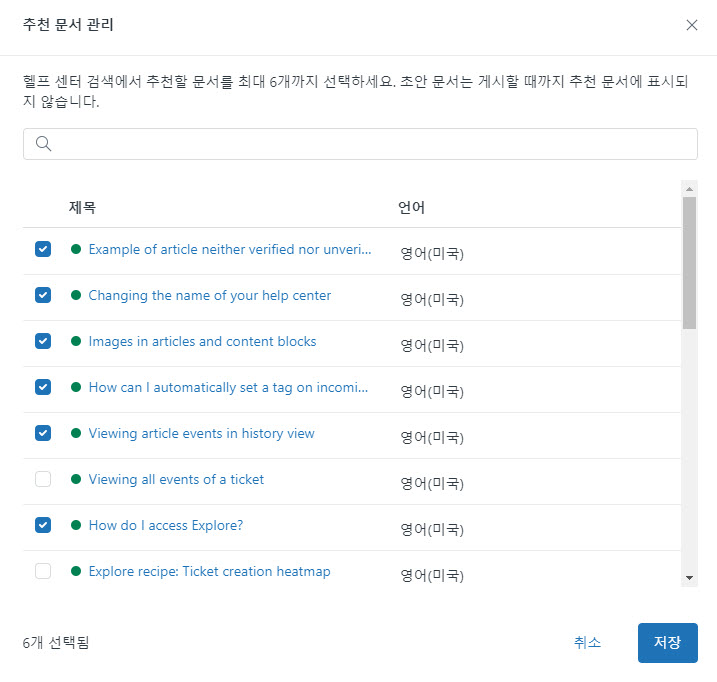
Task: Click the article list scrollbar thumb
Action: [689, 263]
